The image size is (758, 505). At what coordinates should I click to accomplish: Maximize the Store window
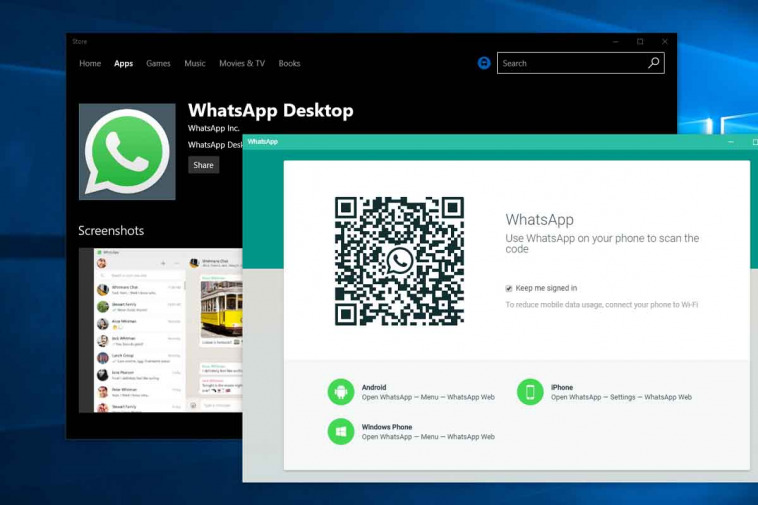tap(640, 41)
